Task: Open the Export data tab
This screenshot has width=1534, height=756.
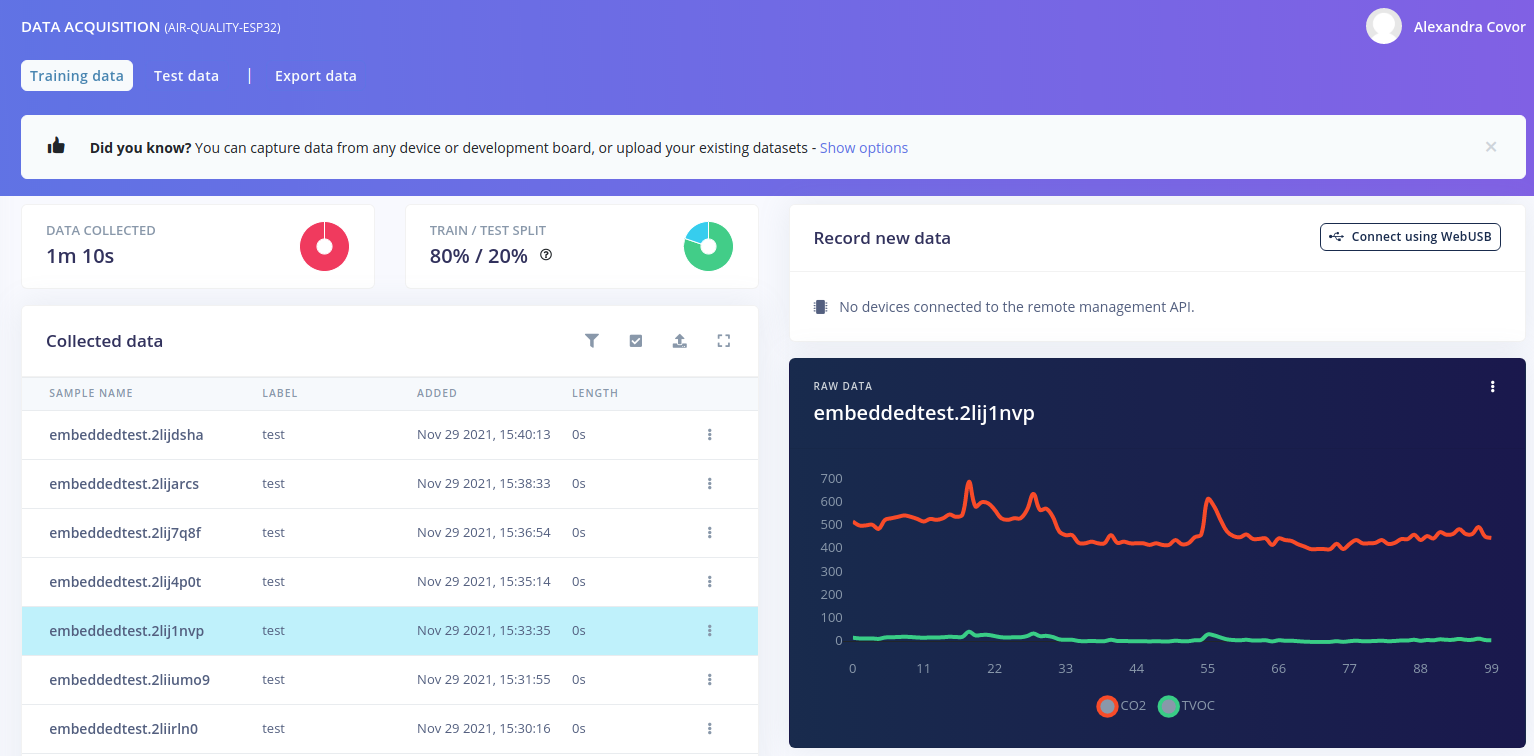Action: coord(315,76)
